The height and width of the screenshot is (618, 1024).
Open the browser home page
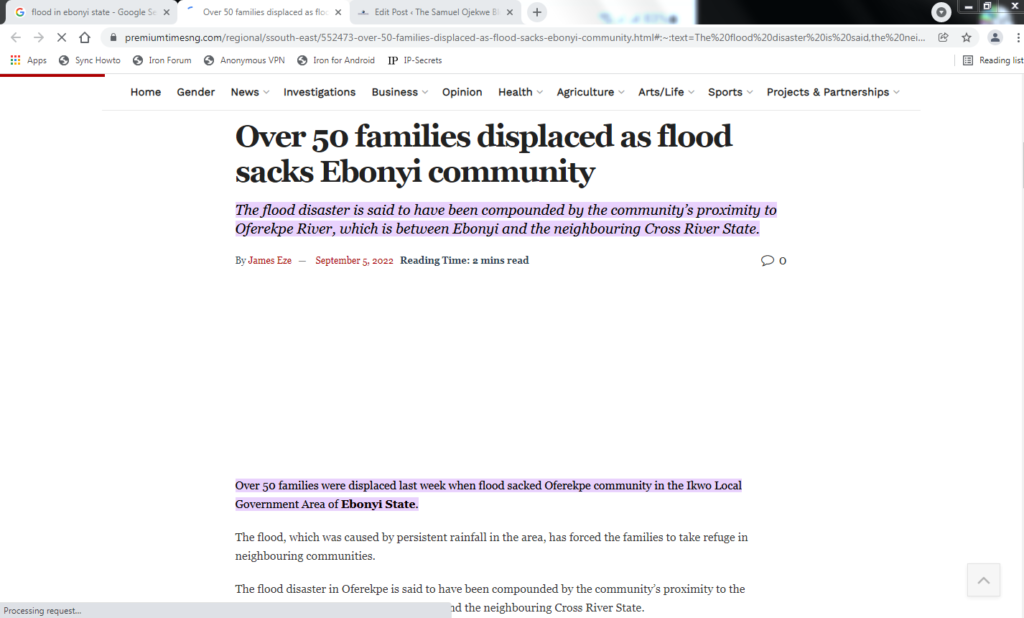tap(85, 37)
